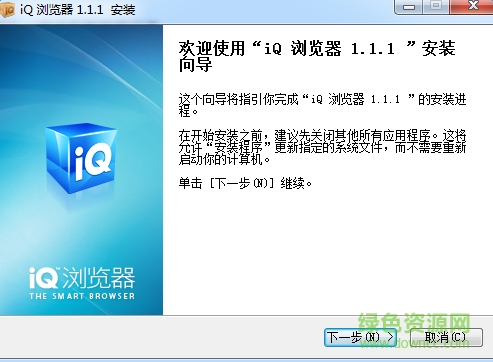The width and height of the screenshot is (493, 362).
Task: Click the window title iQ 浏览器 1.1.1 安装
Action: pos(77,9)
